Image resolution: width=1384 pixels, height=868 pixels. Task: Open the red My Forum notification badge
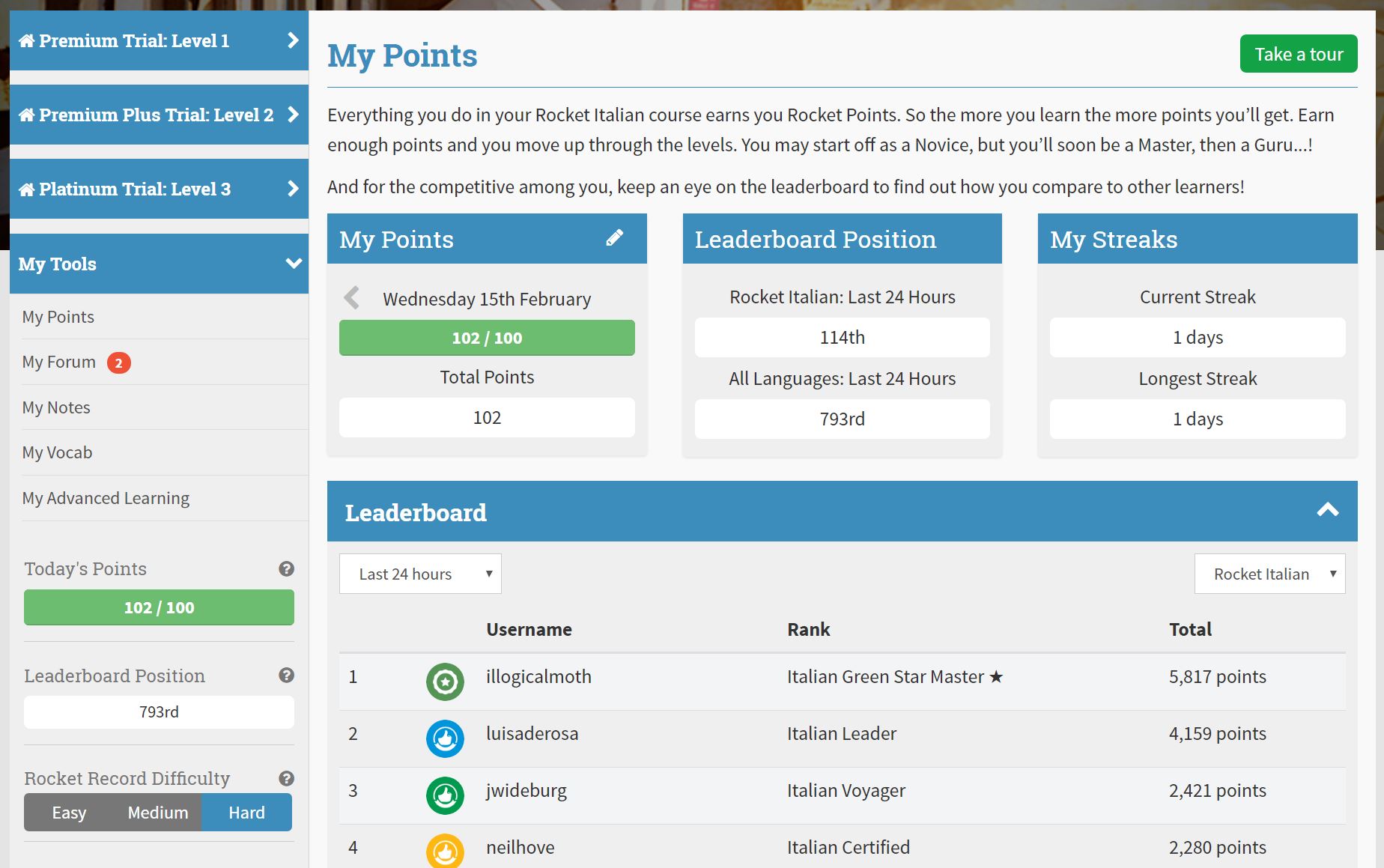(x=118, y=363)
